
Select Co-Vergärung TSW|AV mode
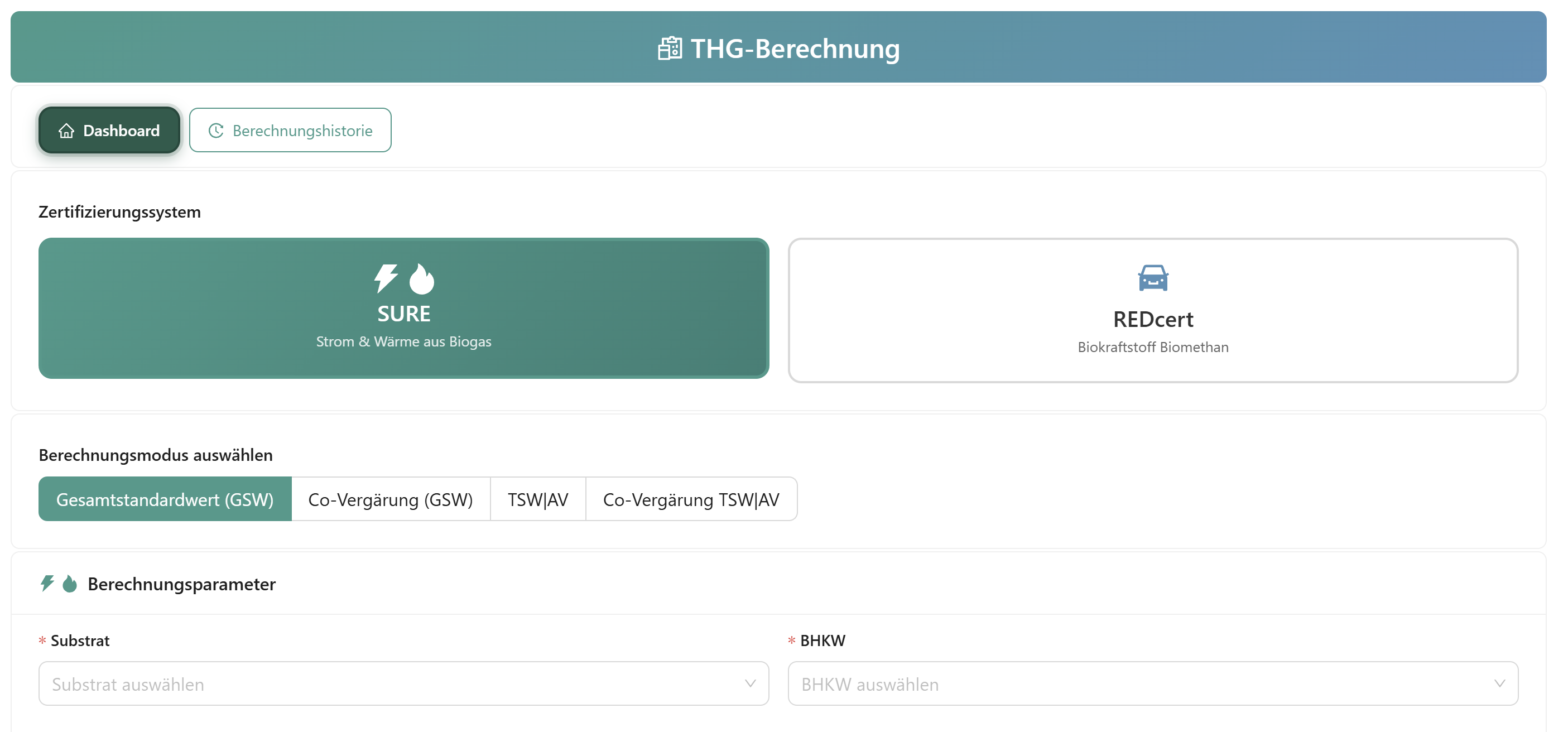pos(691,499)
